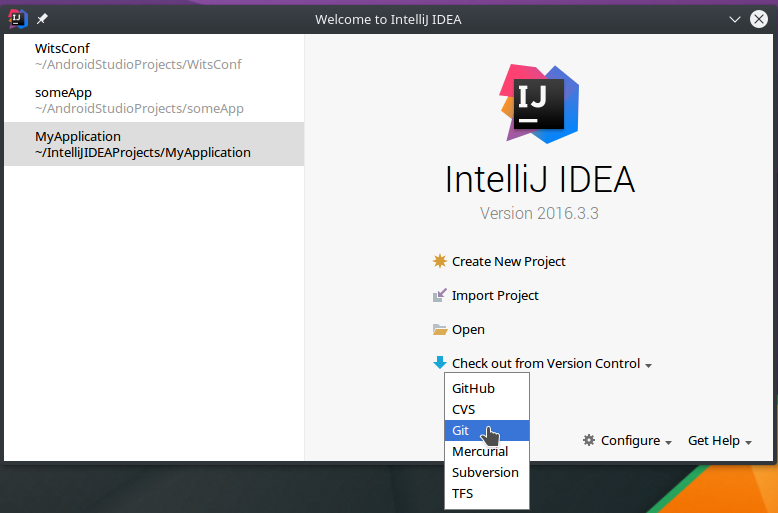Open an existing project via Open
The height and width of the screenshot is (513, 778).
(x=468, y=330)
